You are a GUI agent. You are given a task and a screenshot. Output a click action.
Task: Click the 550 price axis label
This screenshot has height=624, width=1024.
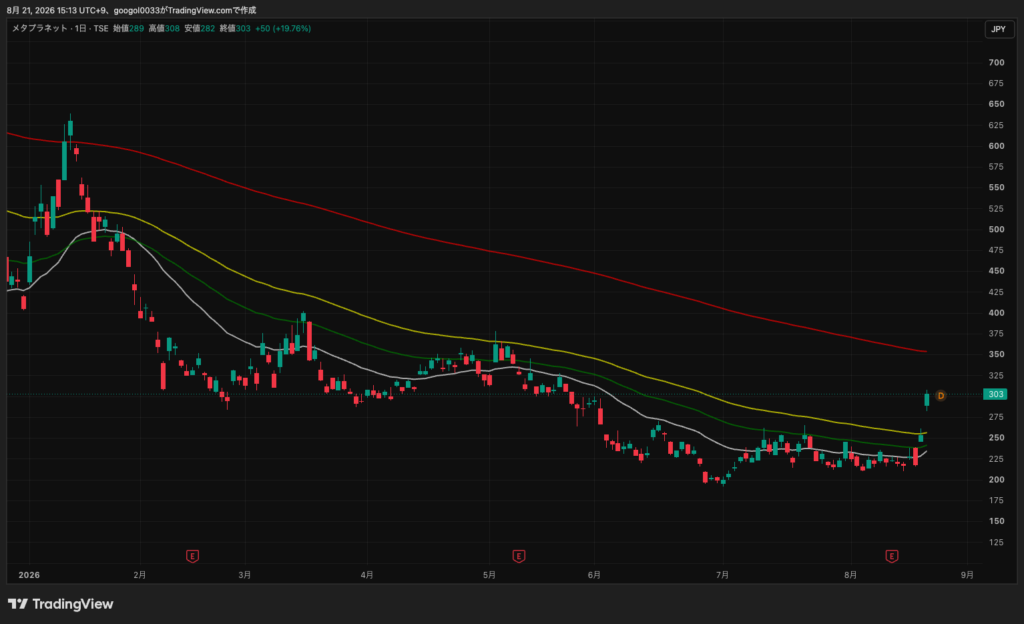tap(997, 187)
